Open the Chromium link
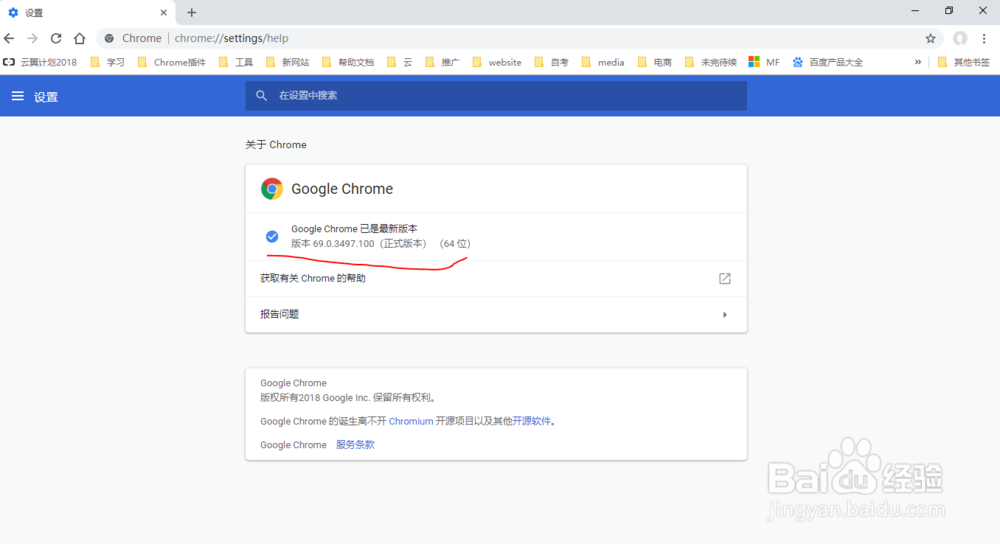 (x=411, y=421)
